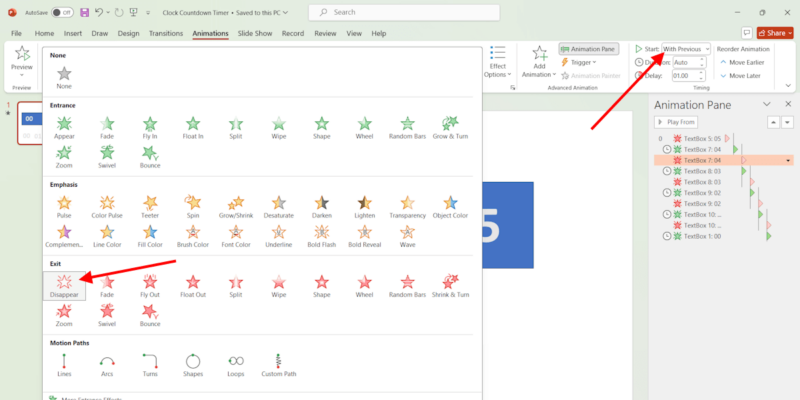The image size is (800, 400).
Task: Click the Play From button
Action: pyautogui.click(x=676, y=122)
